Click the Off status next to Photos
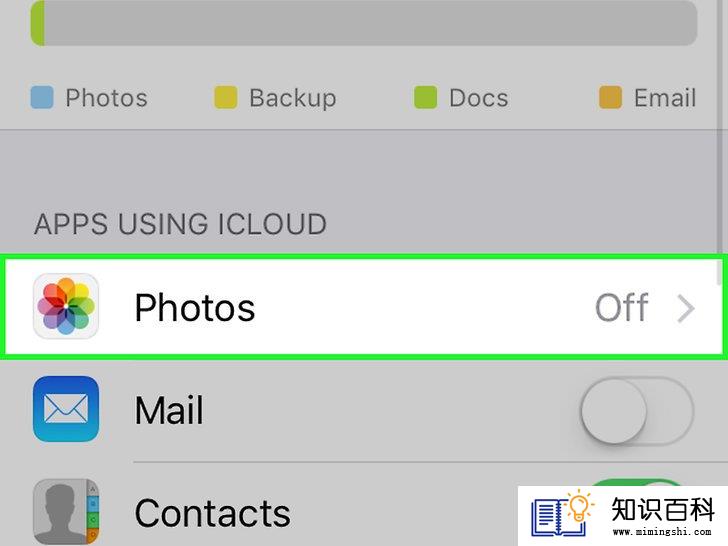Image resolution: width=728 pixels, height=546 pixels. pyautogui.click(x=622, y=307)
